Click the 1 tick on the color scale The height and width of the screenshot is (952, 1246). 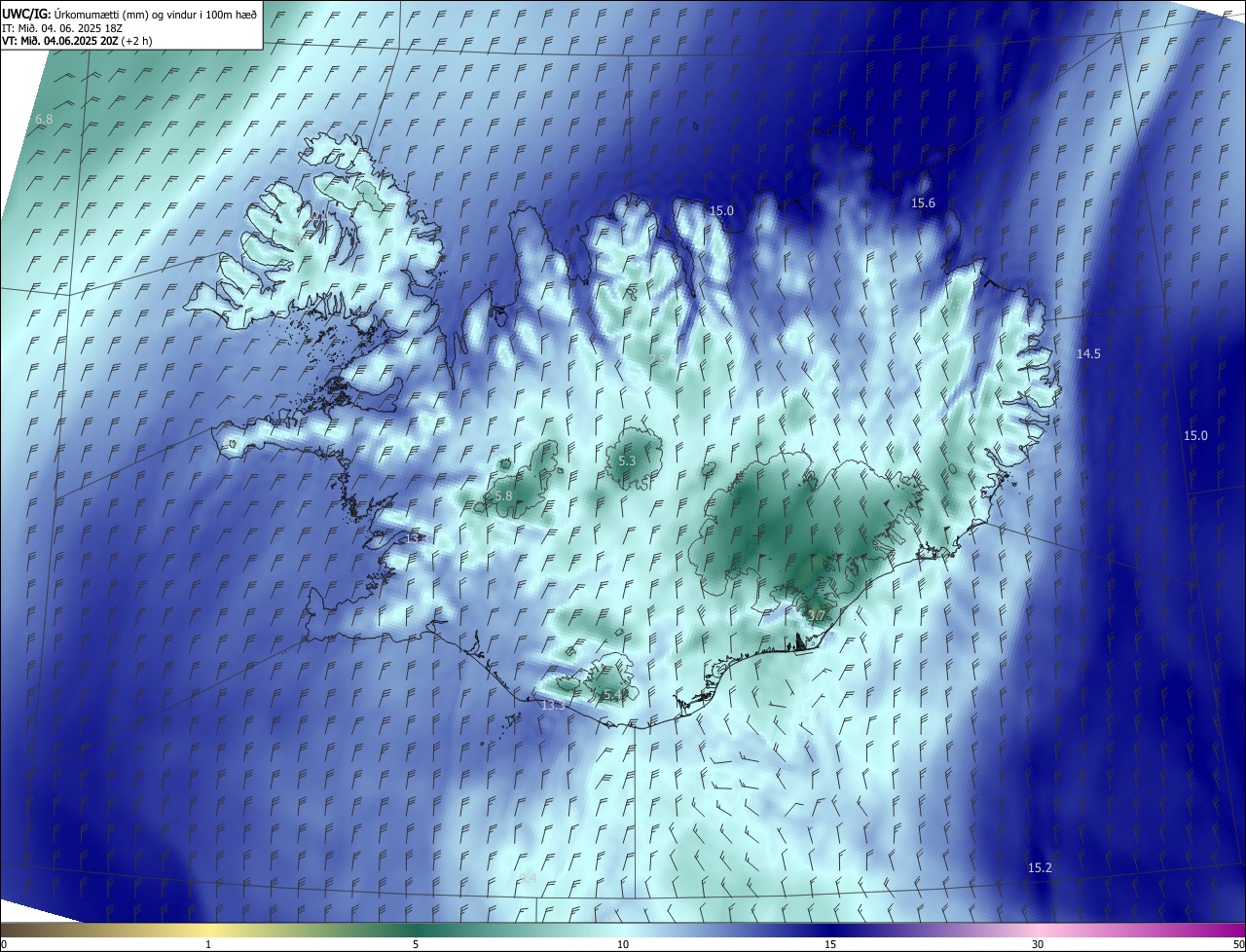208,944
